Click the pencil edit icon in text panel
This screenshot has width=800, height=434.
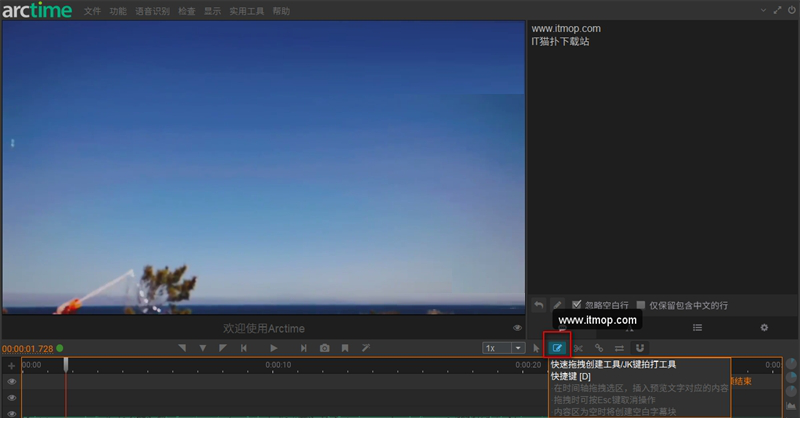pyautogui.click(x=557, y=305)
